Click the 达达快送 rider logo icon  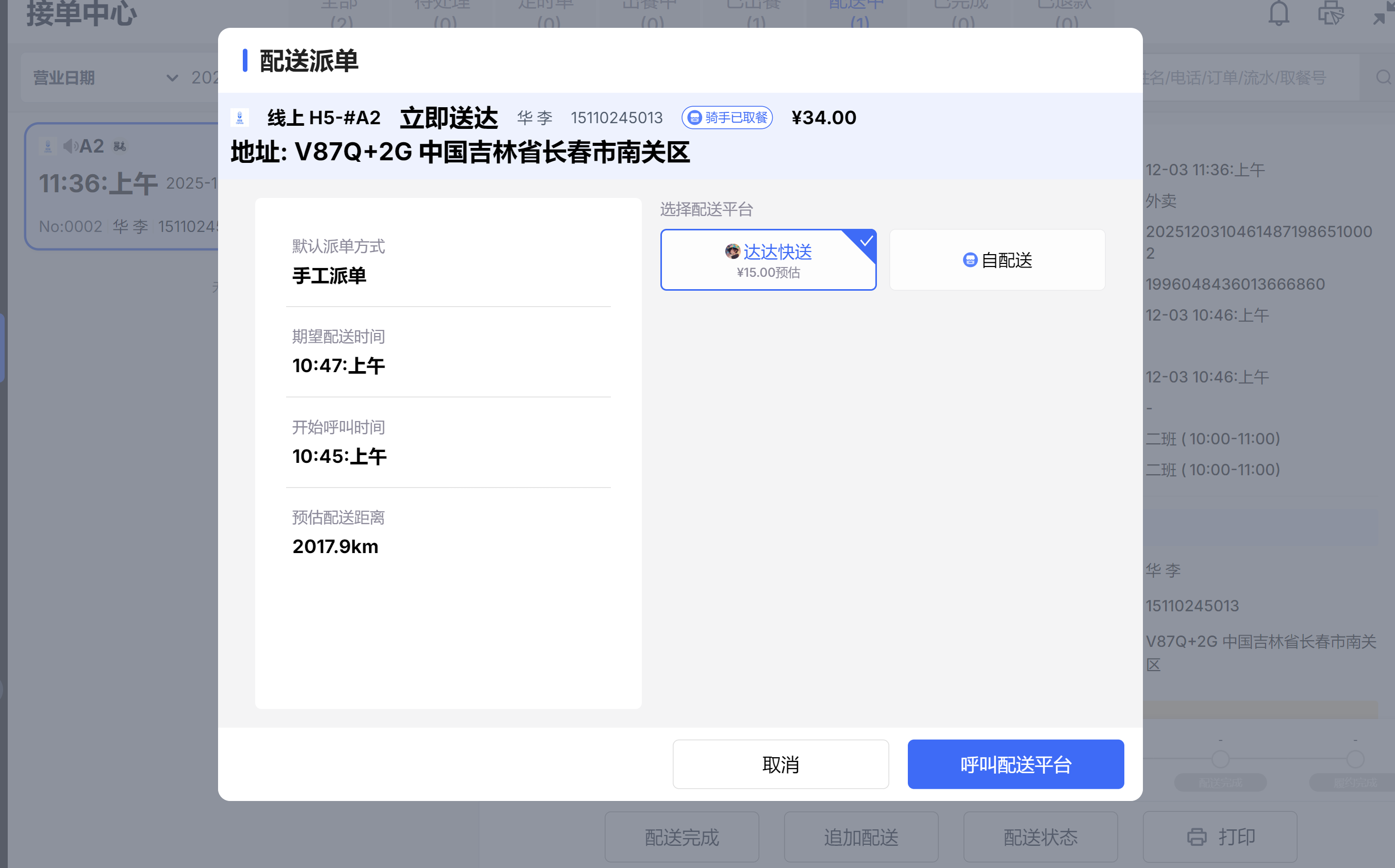pyautogui.click(x=732, y=252)
